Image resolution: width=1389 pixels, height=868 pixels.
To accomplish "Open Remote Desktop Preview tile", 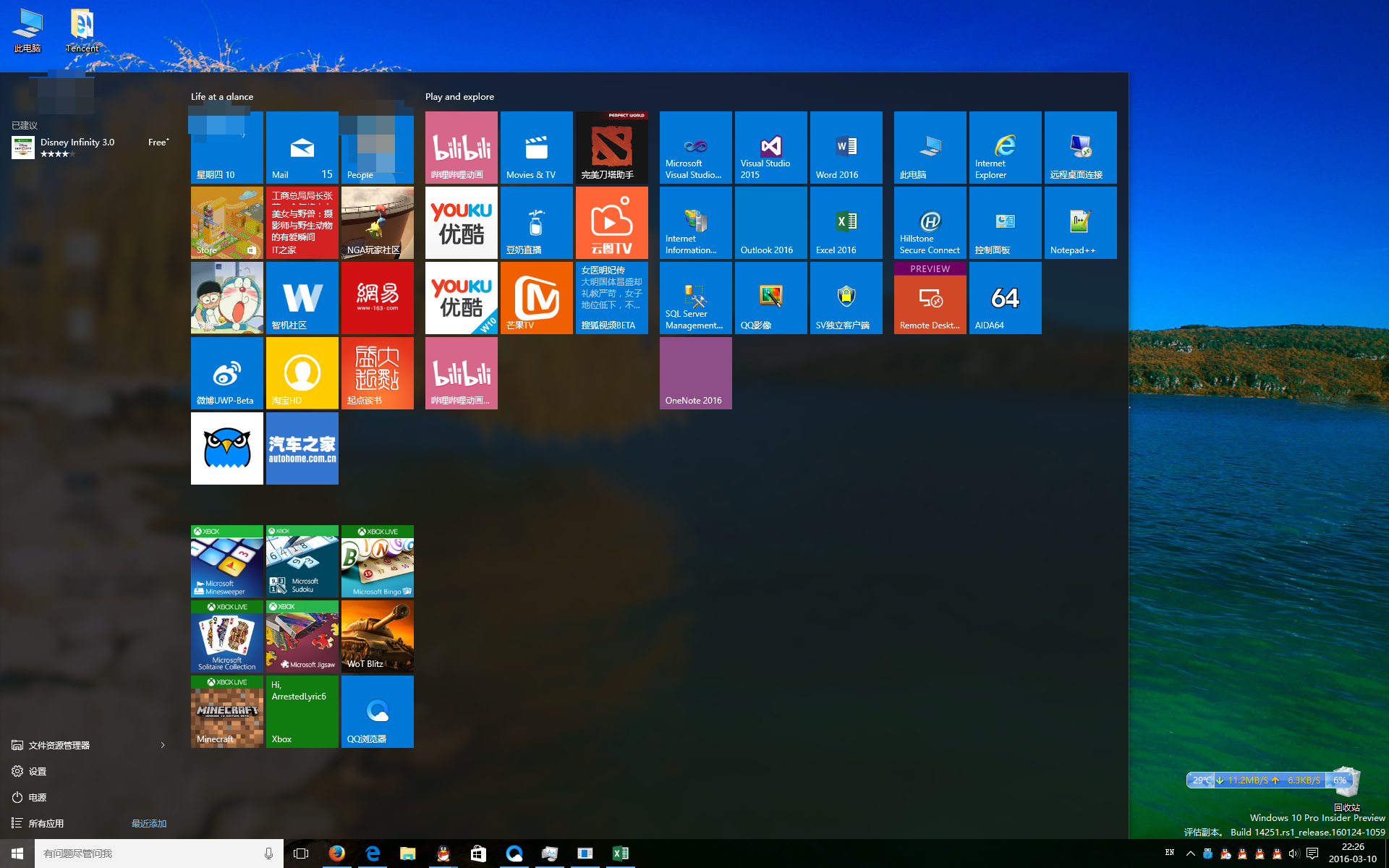I will (x=930, y=298).
